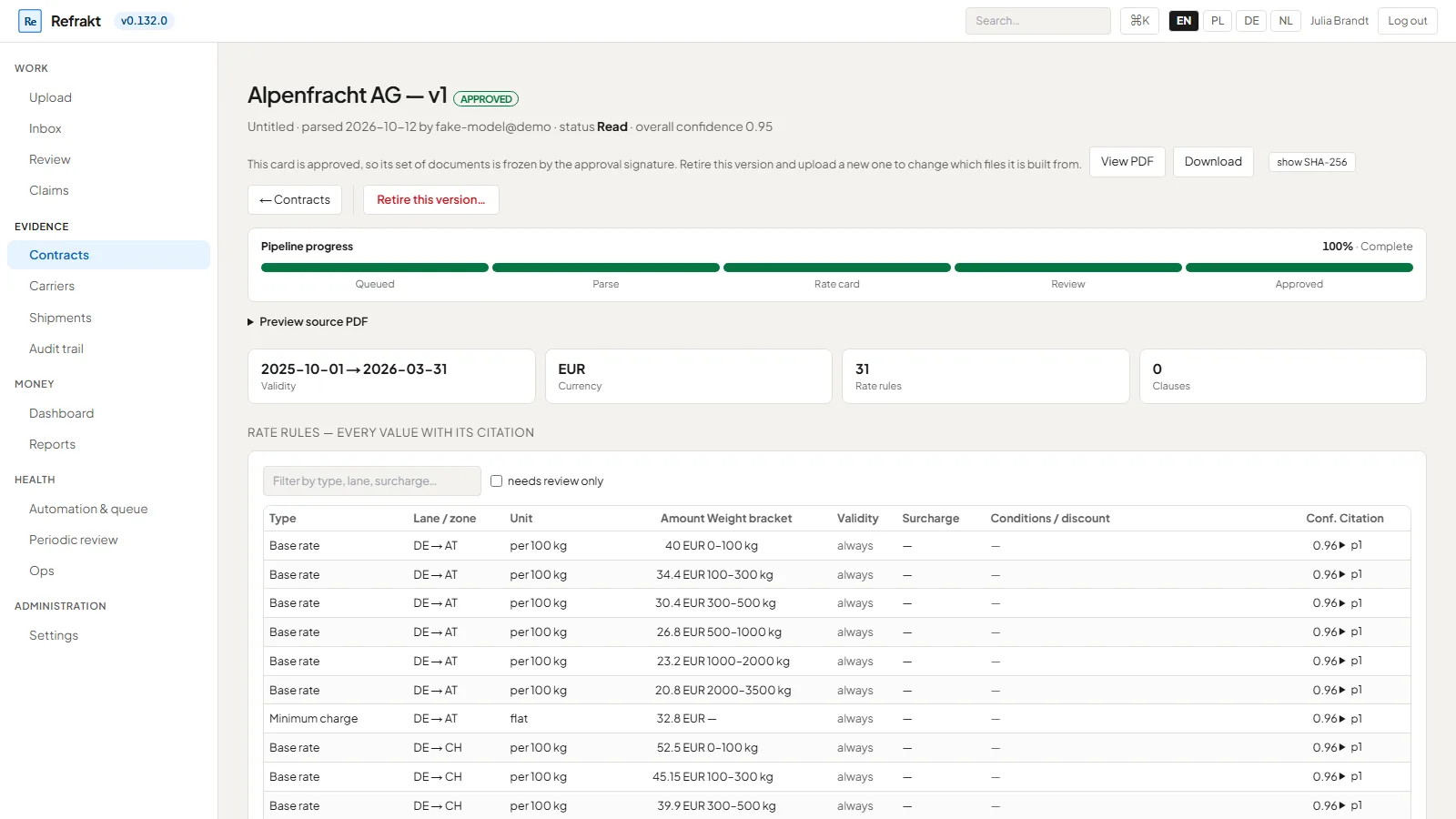The width and height of the screenshot is (1456, 819).
Task: Tick the "needs review only" checkbox
Action: (x=497, y=481)
